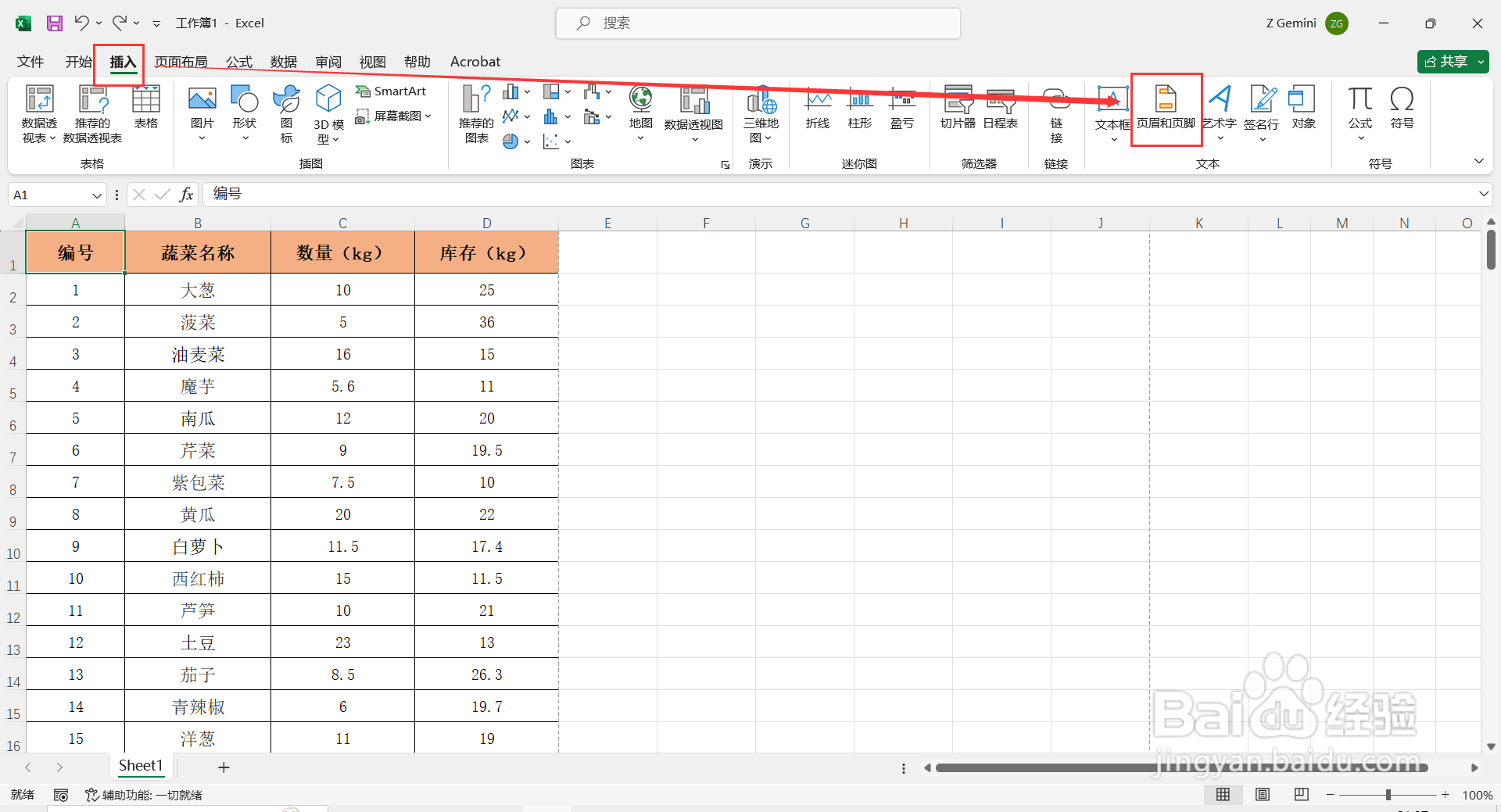The height and width of the screenshot is (812, 1501).
Task: Select column C header
Action: 342,223
